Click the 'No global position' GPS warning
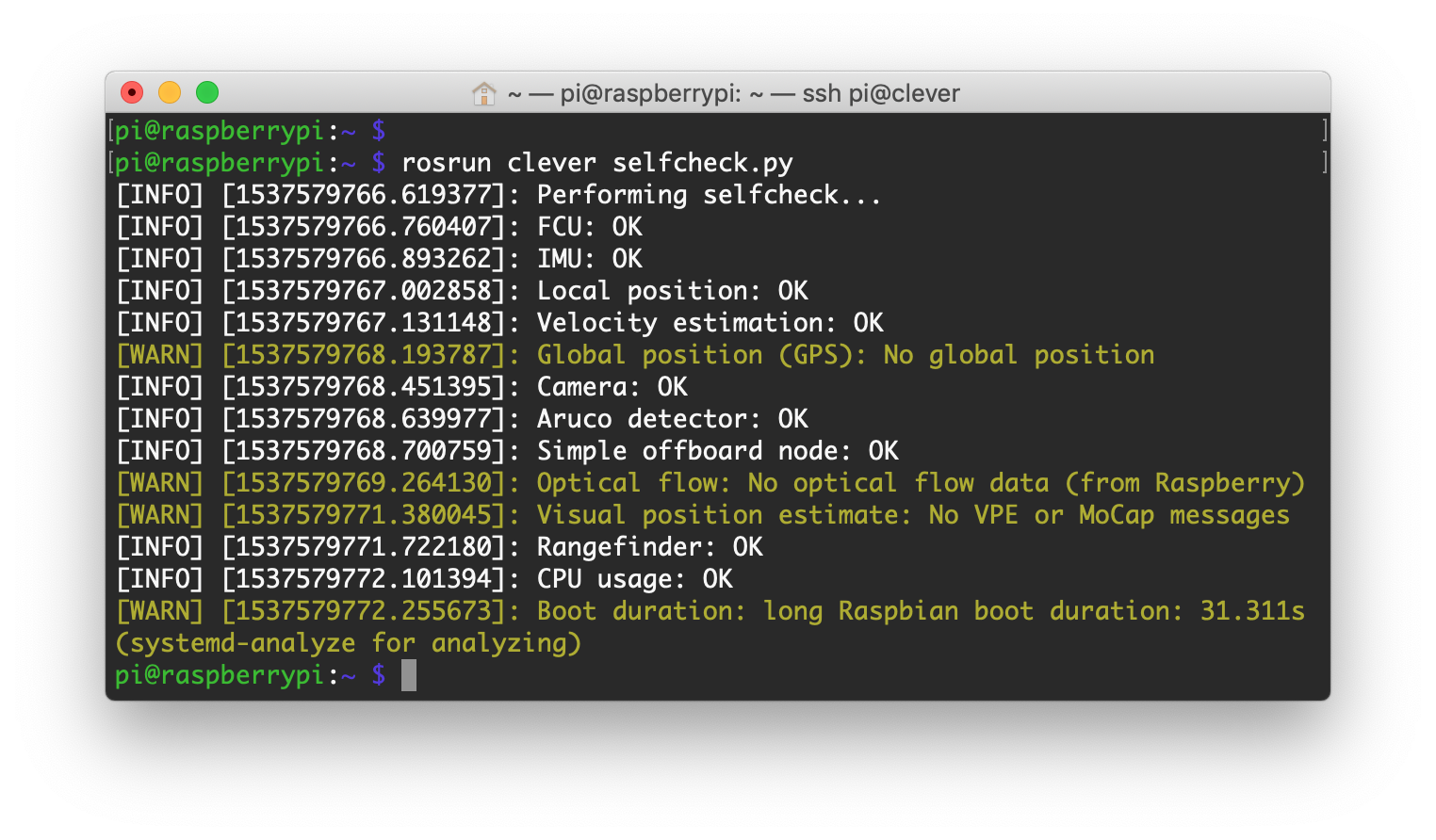 [x=1018, y=355]
